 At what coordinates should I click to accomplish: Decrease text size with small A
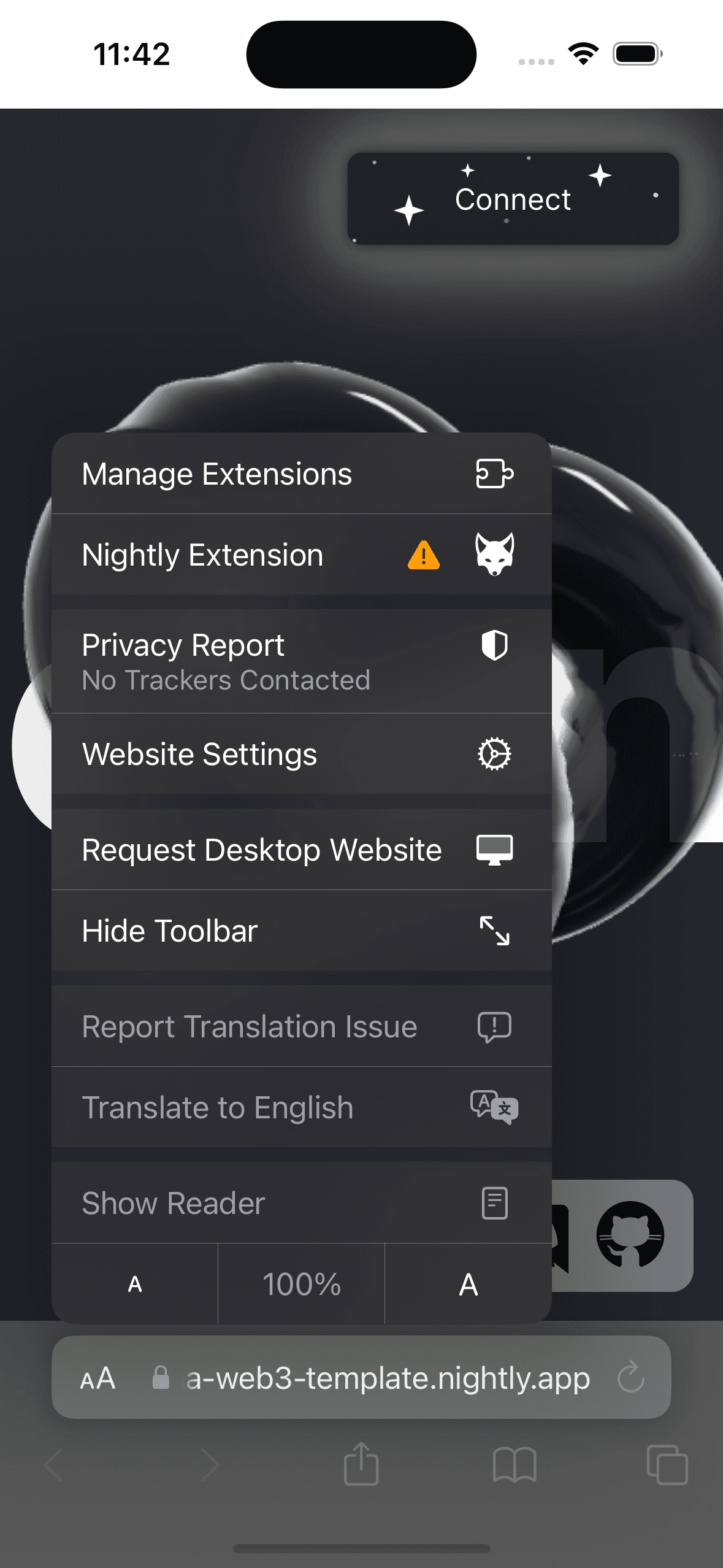pos(135,1284)
